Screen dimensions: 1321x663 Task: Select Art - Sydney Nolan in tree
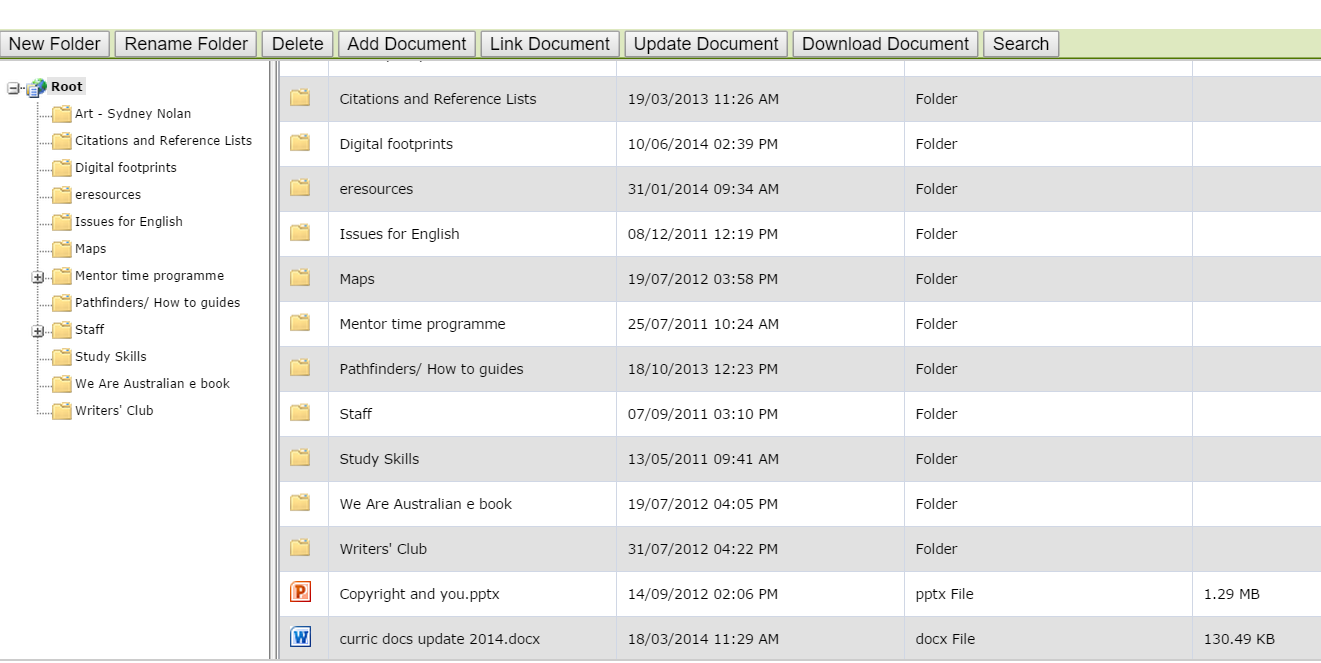tap(133, 114)
